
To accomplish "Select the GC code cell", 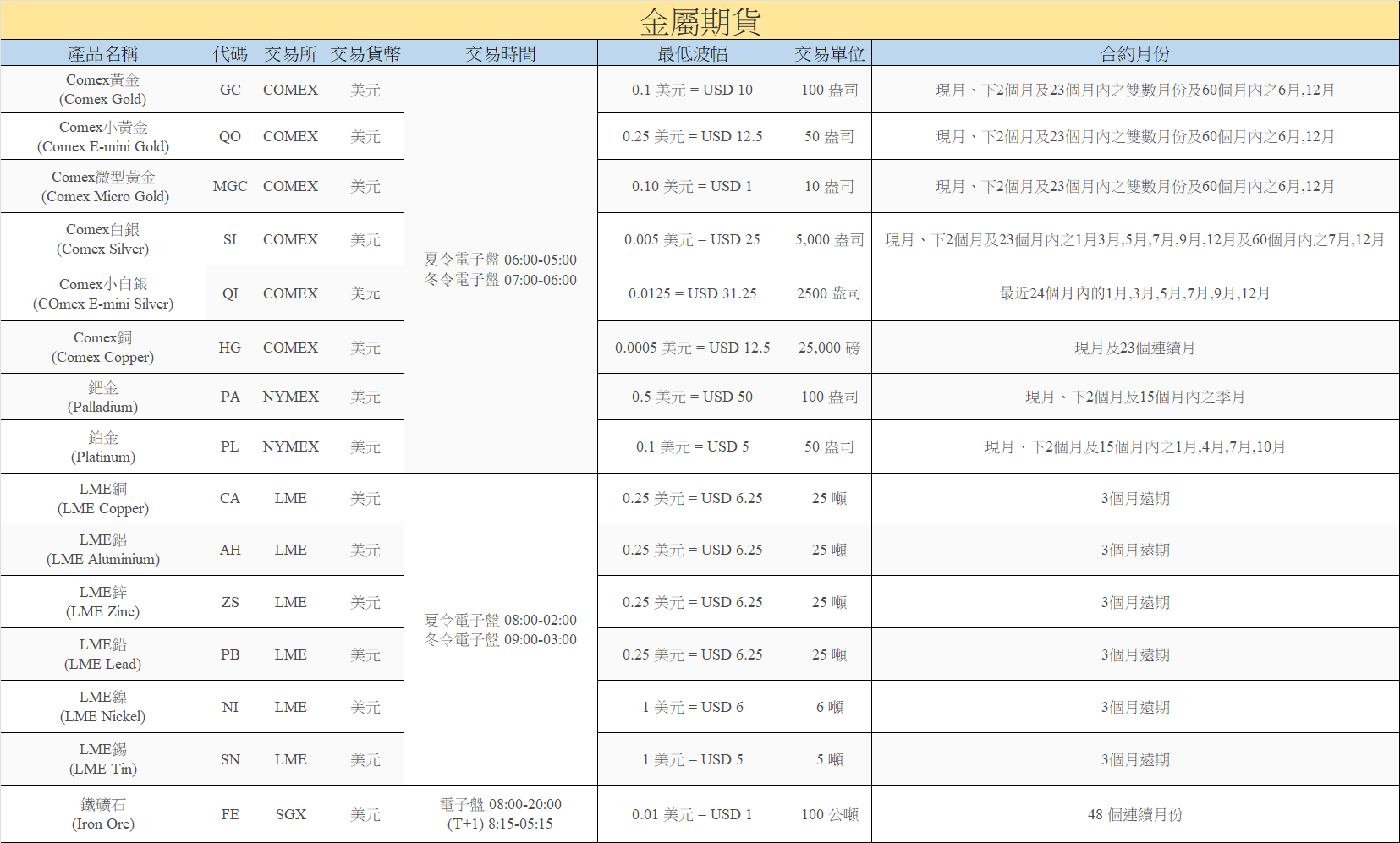I will [x=230, y=90].
